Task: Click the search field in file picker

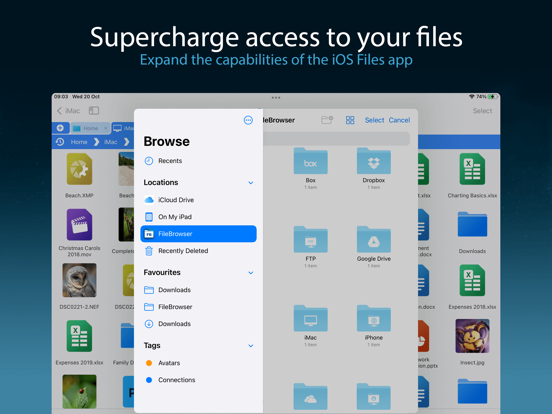Action: point(337,139)
